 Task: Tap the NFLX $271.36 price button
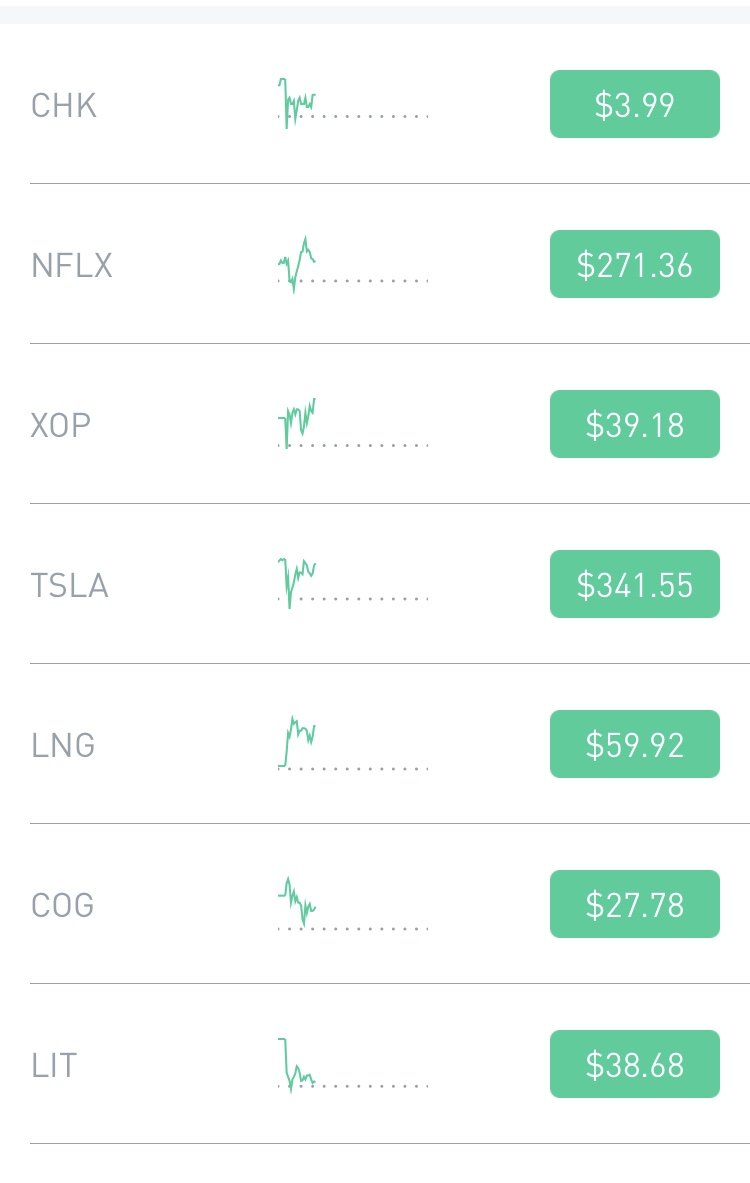(x=635, y=264)
